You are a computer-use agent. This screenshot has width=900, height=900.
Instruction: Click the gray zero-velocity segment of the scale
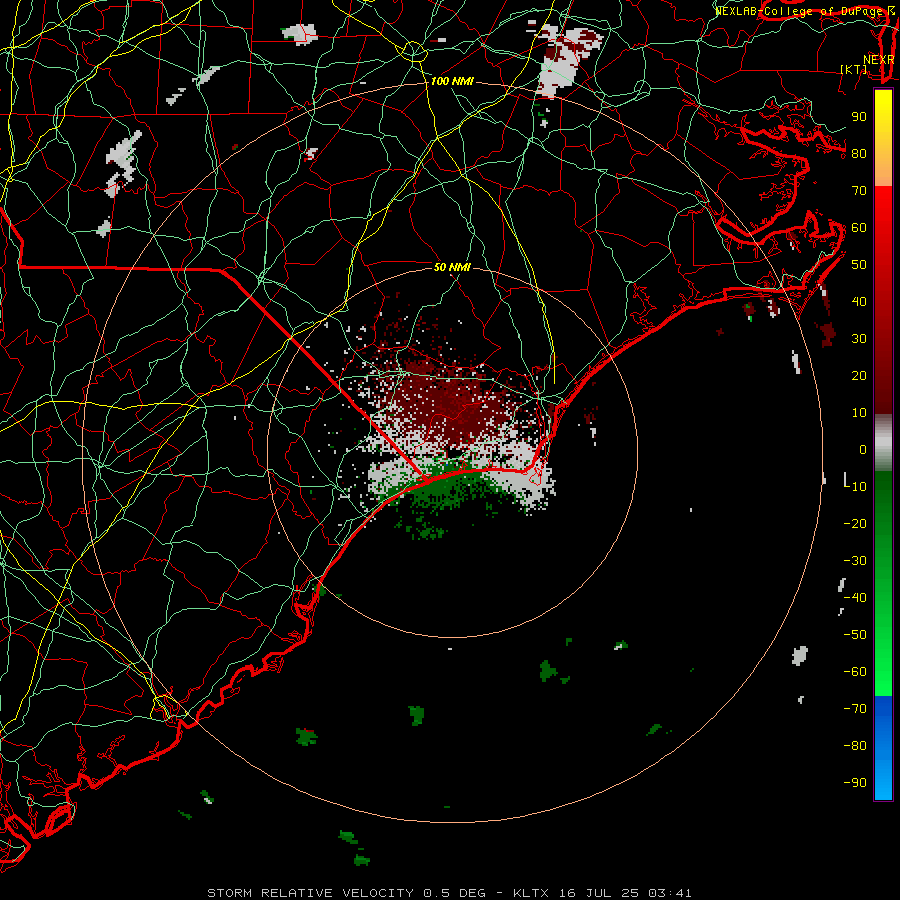(883, 445)
